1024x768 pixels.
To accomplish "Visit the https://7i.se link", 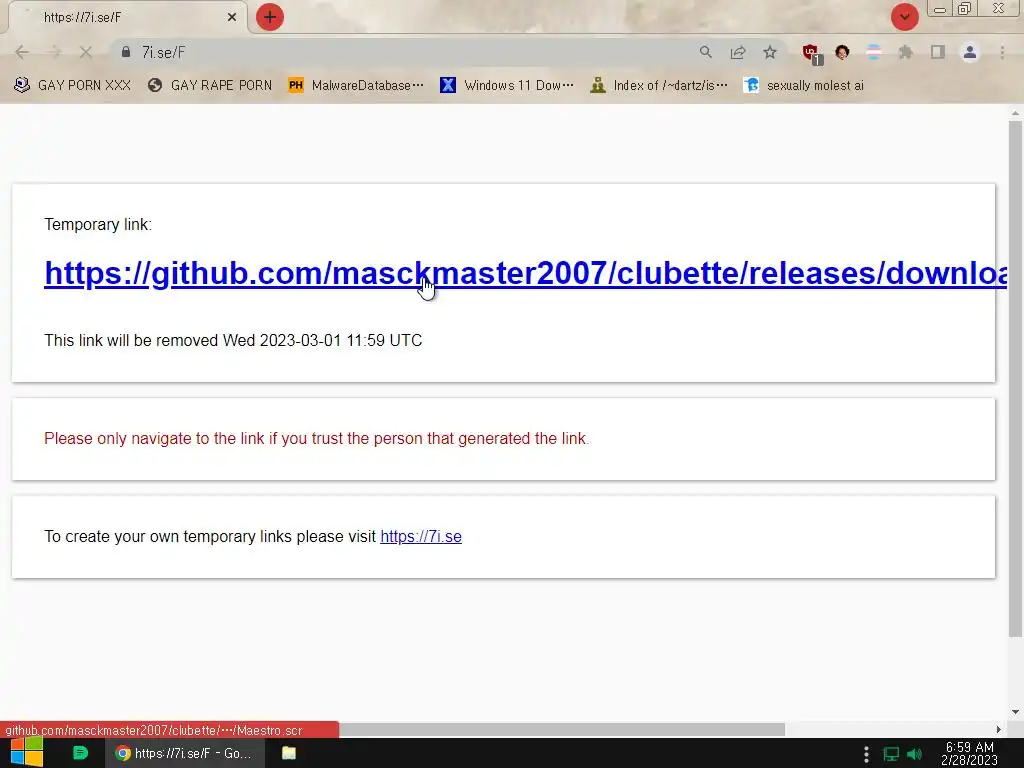I will click(x=421, y=537).
